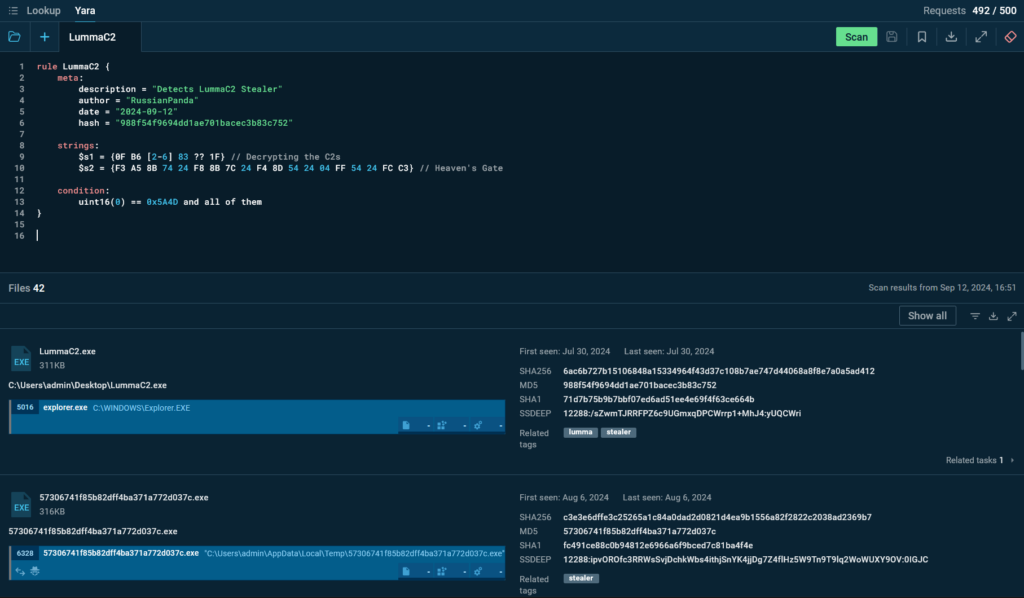Image resolution: width=1024 pixels, height=598 pixels.
Task: Switch to the Lookup tab
Action: pos(43,10)
